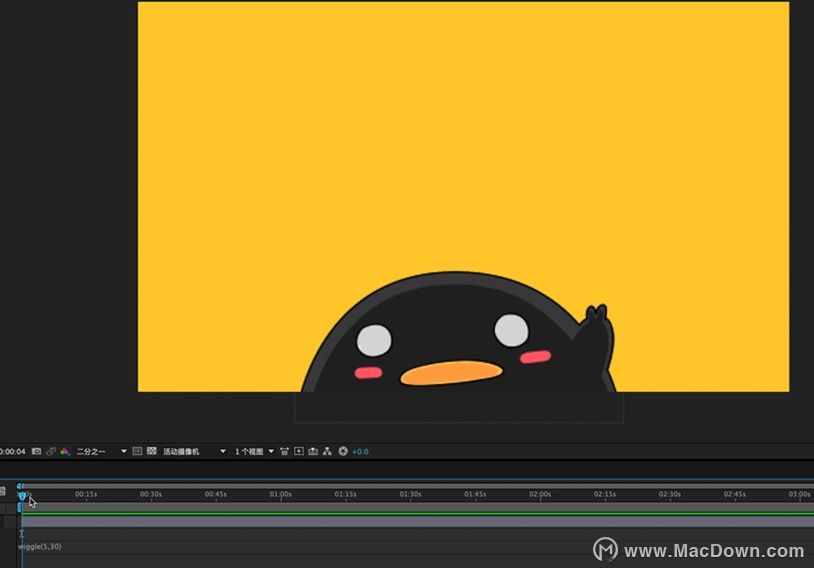This screenshot has height=568, width=814.
Task: Click the 0:00:04 current time display
Action: pyautogui.click(x=12, y=452)
